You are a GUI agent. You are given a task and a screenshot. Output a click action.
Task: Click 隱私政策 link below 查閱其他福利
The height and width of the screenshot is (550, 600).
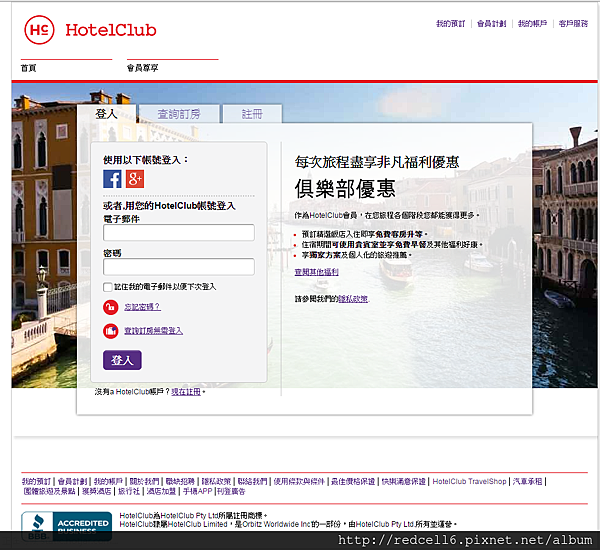(353, 299)
